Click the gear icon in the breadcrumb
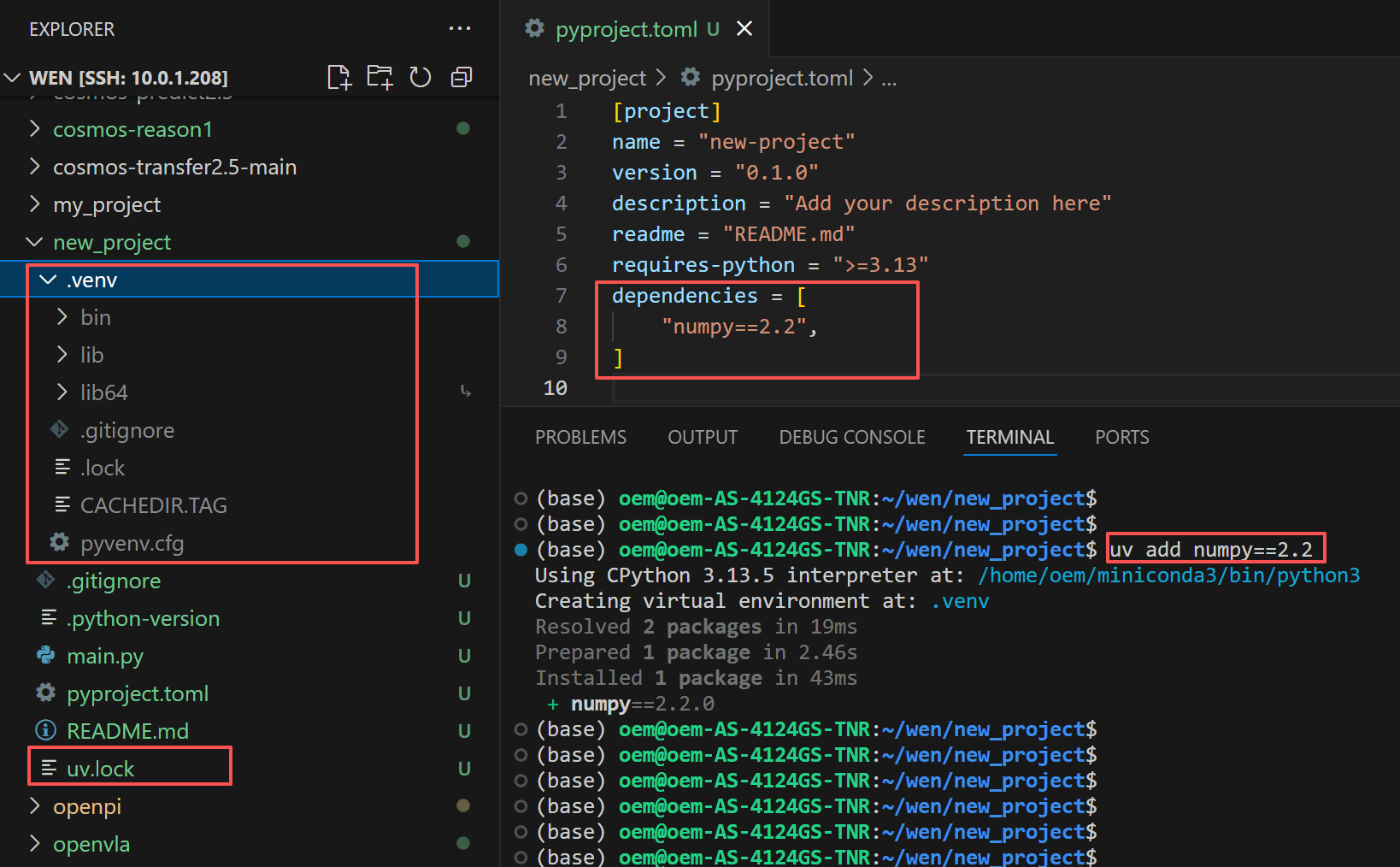The height and width of the screenshot is (867, 1400). [691, 78]
